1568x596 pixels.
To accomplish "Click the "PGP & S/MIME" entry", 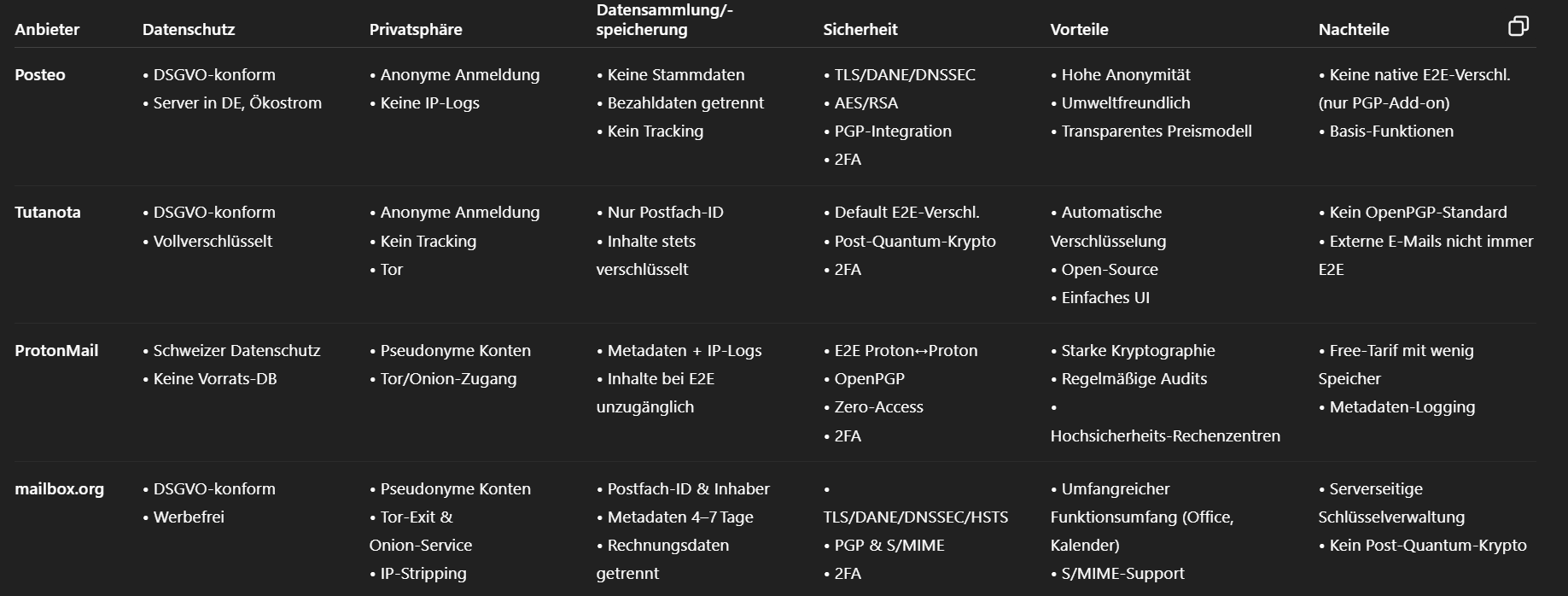I will 889,545.
